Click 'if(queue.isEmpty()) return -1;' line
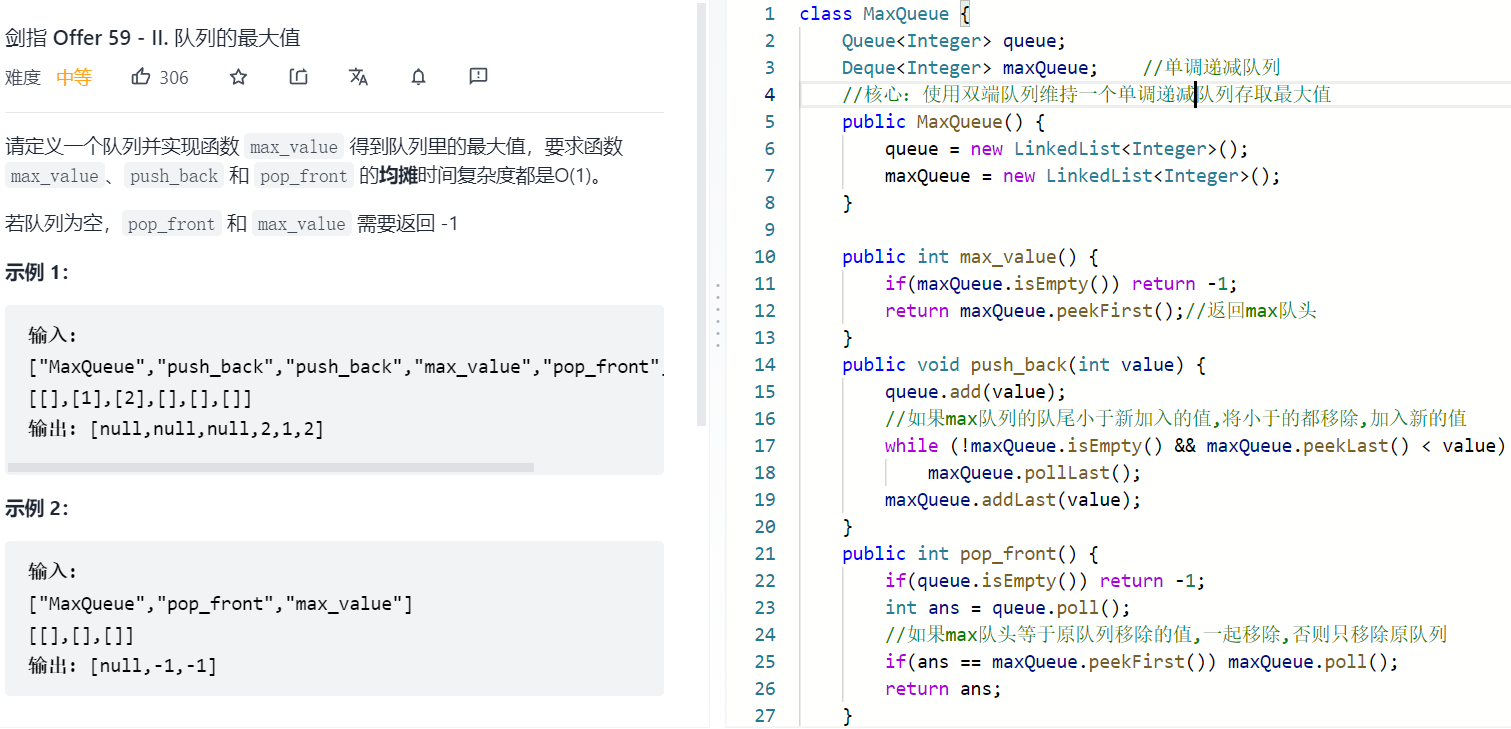This screenshot has width=1511, height=729. (x=1045, y=581)
